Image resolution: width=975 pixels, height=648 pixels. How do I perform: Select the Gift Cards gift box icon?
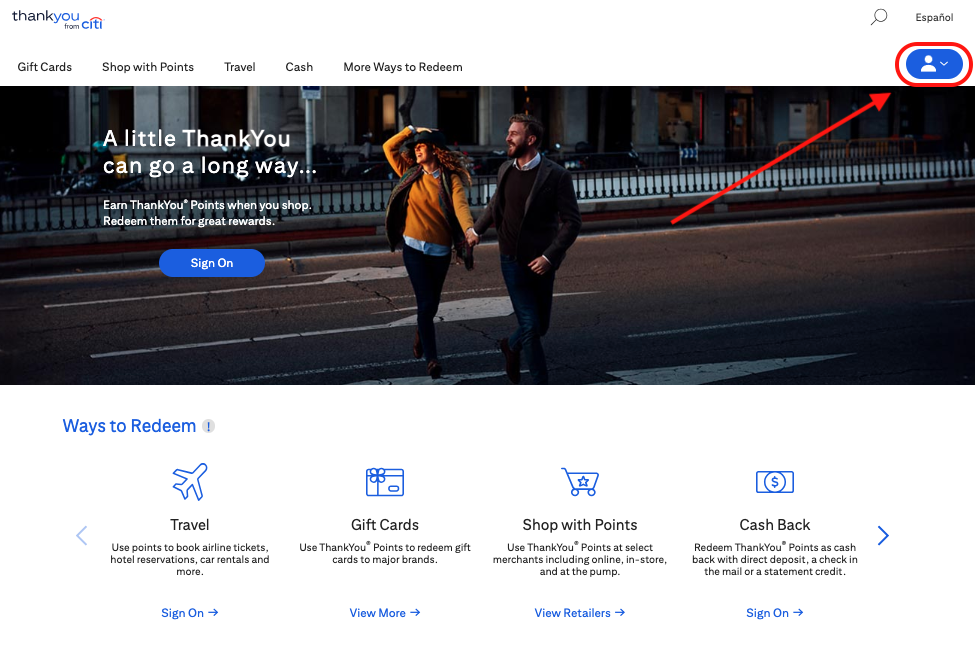point(384,481)
